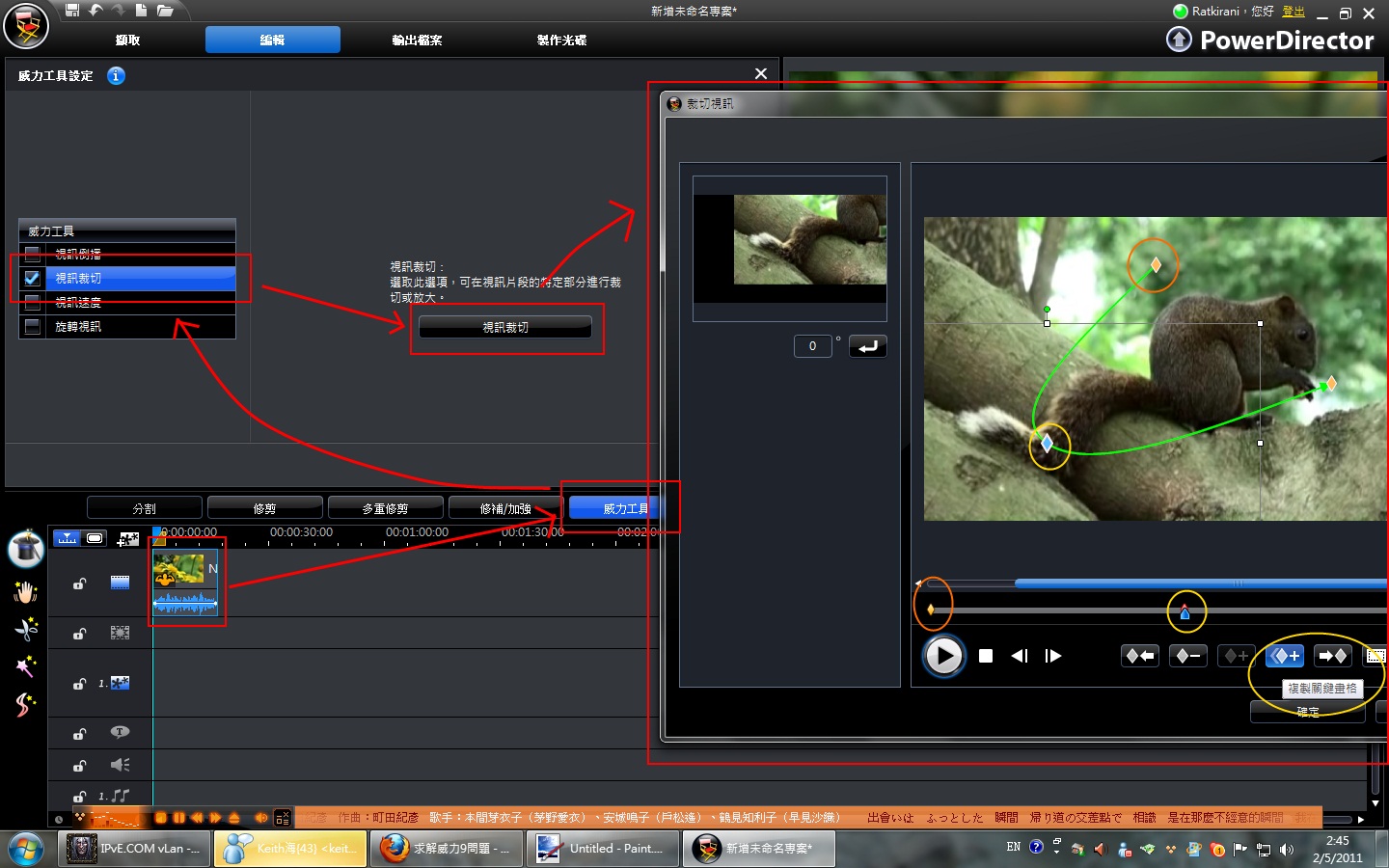Go to previous keyframe in crop dialog
The width and height of the screenshot is (1389, 868).
[x=1139, y=656]
